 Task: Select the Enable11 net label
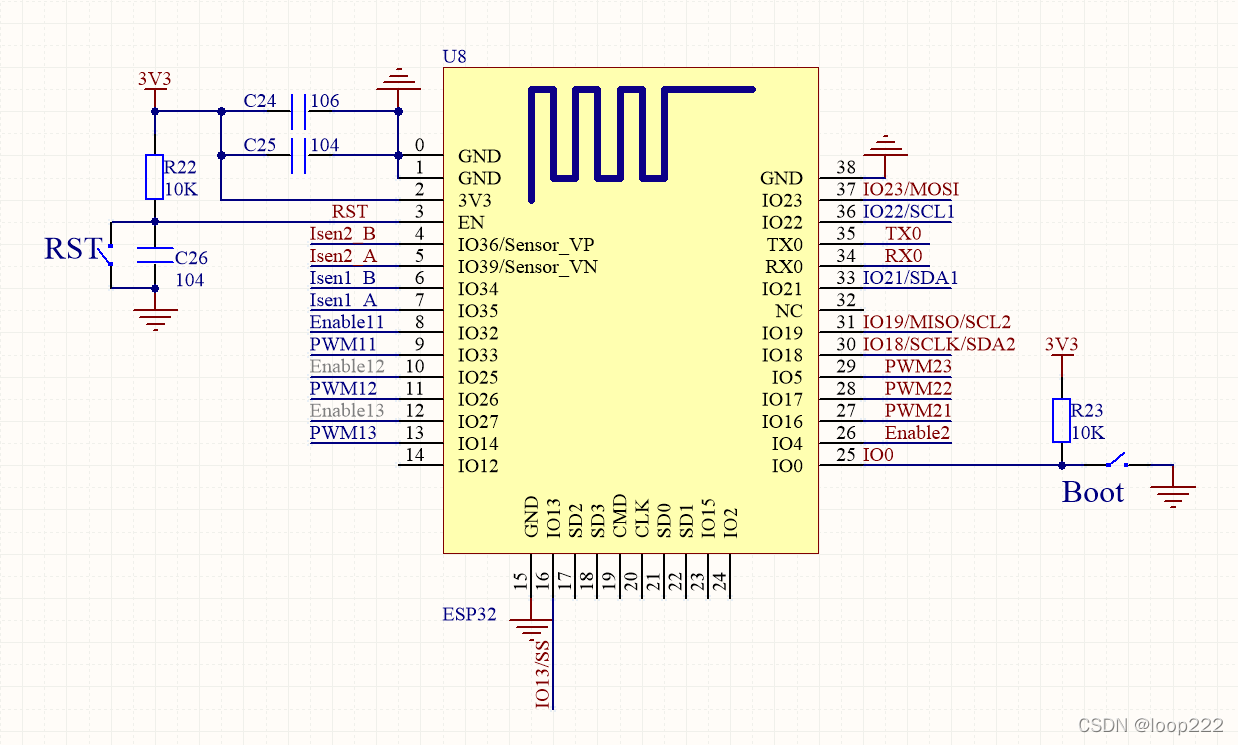(x=347, y=322)
